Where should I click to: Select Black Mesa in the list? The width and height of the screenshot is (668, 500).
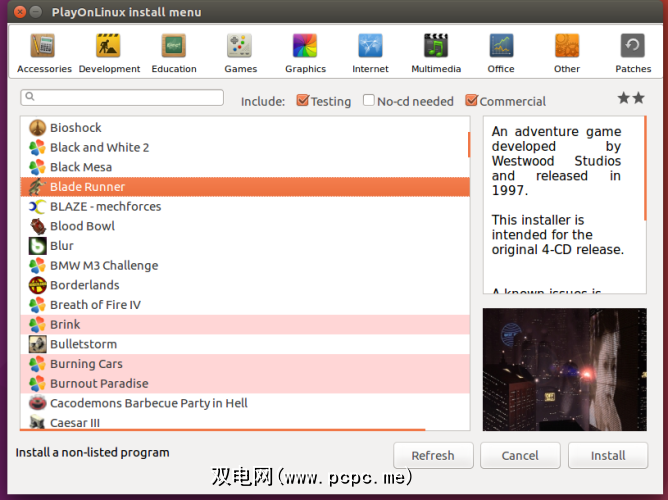(245, 167)
